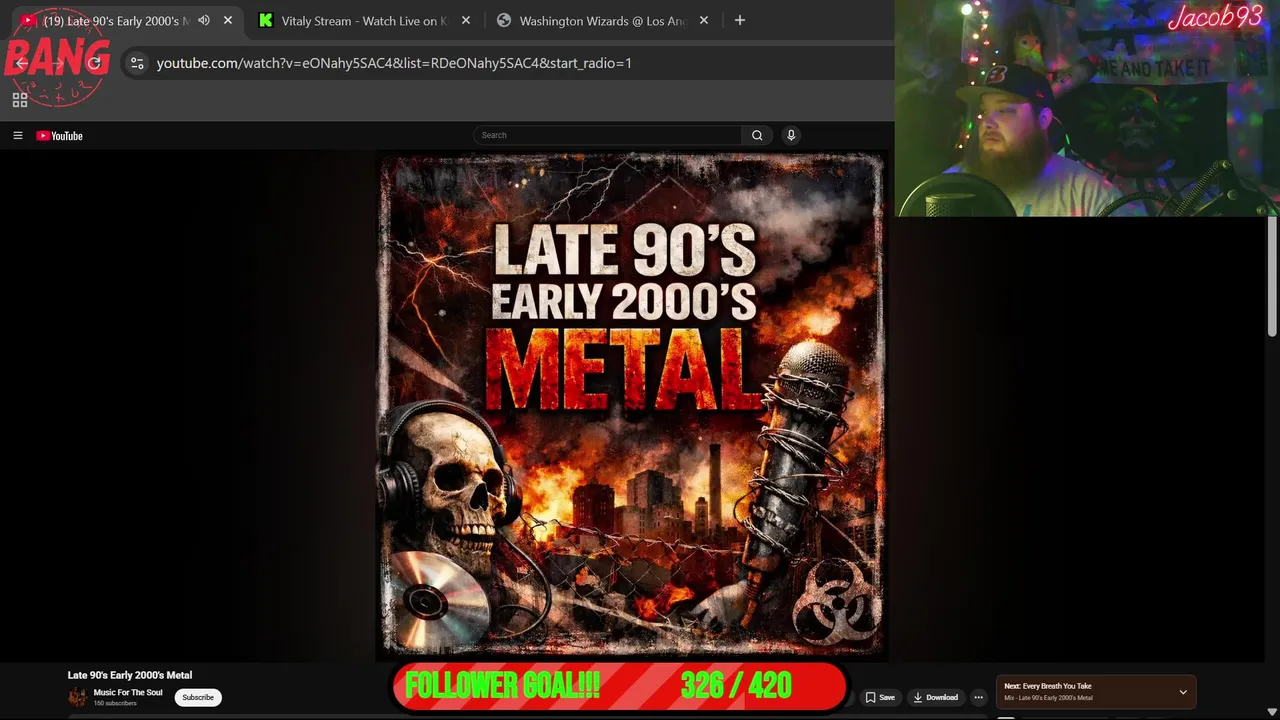Click the scrollbar down arrow
Image resolution: width=1280 pixels, height=720 pixels.
1272,712
